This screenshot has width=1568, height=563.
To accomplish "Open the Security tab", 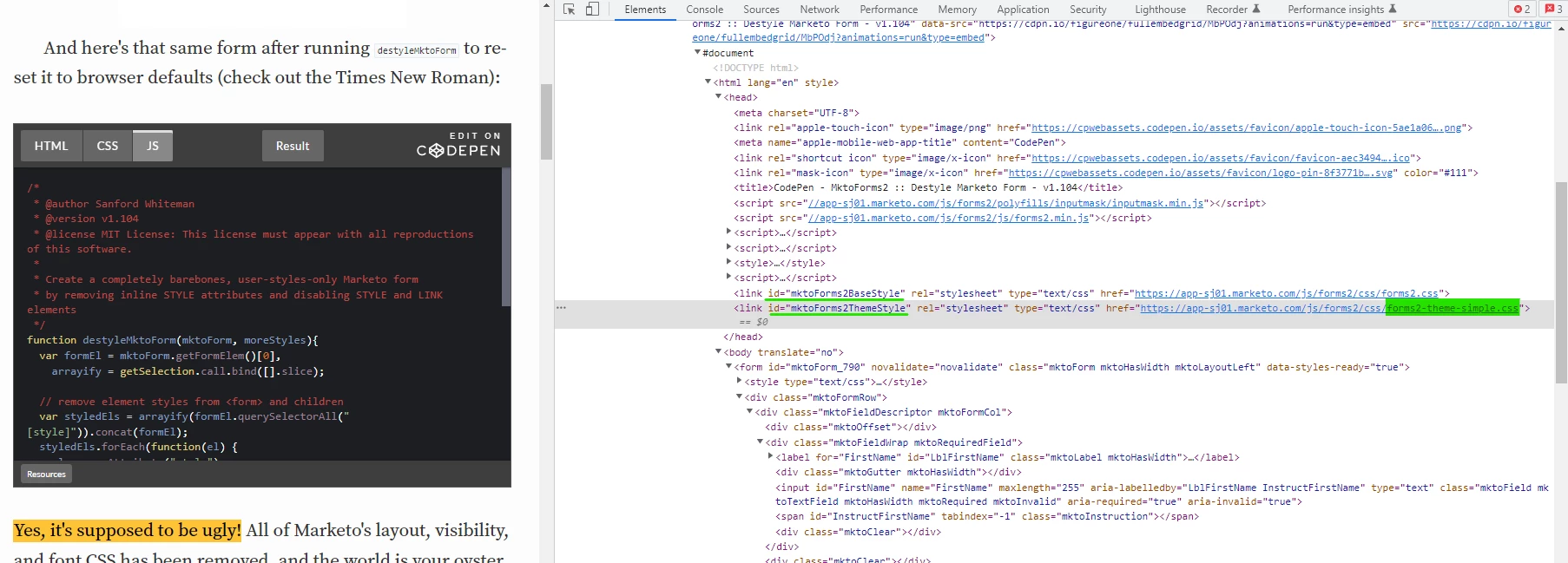I will pos(1088,10).
